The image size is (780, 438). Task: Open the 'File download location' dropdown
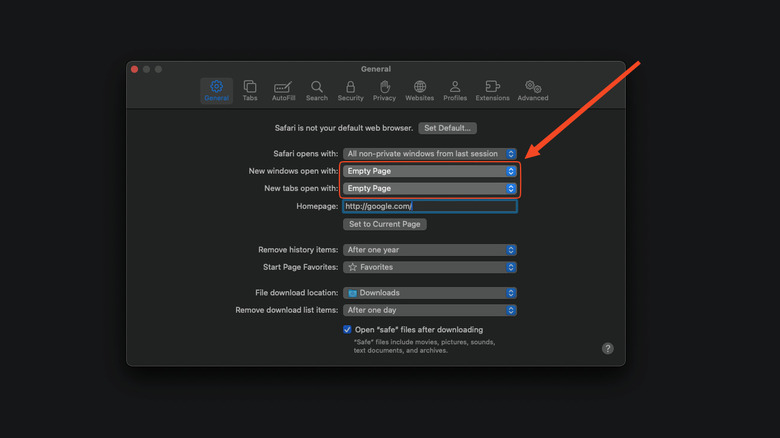430,293
